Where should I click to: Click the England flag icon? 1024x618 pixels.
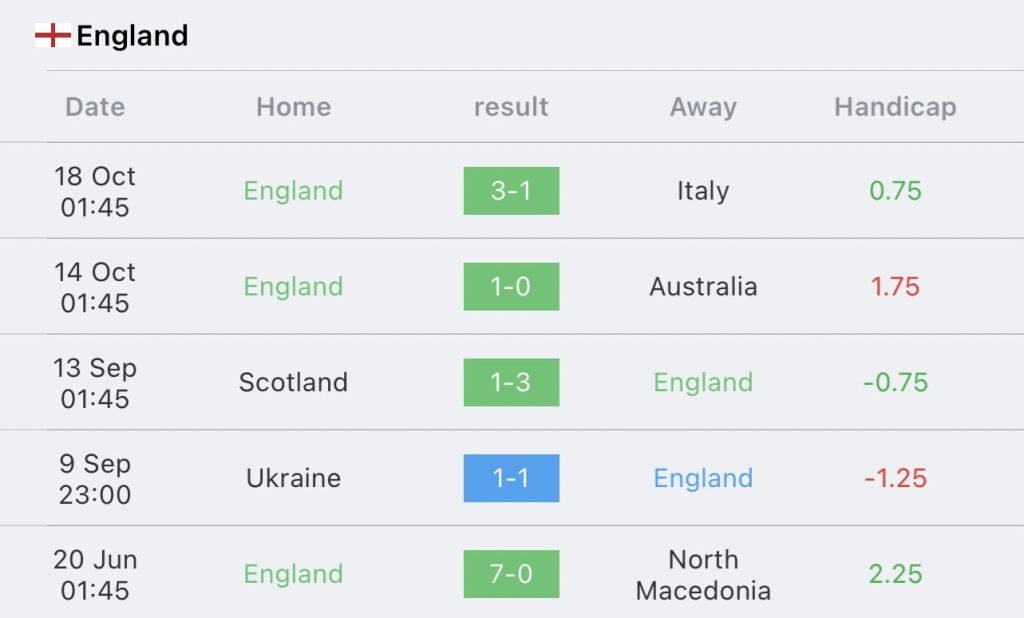53,35
